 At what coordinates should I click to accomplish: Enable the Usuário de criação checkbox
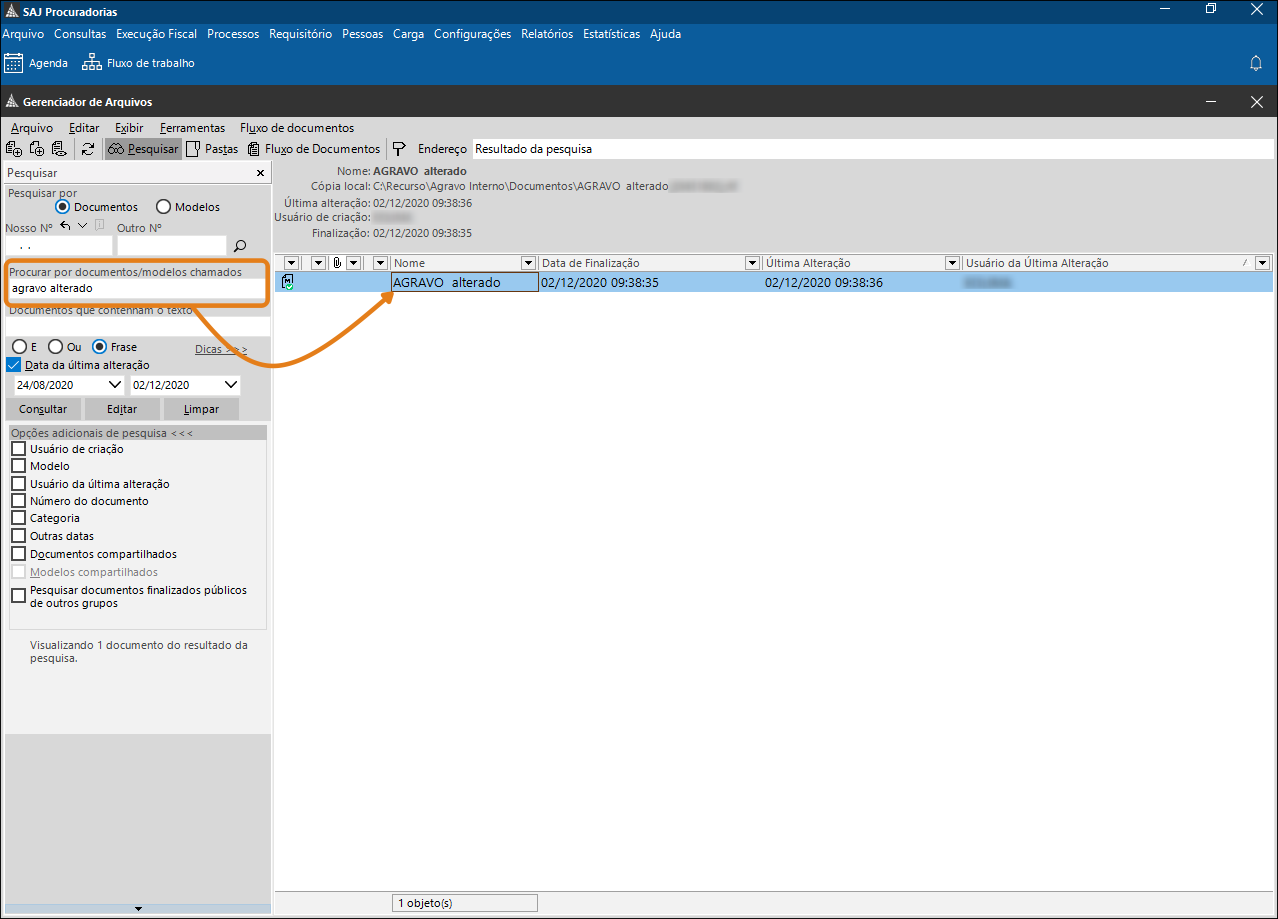coord(18,449)
